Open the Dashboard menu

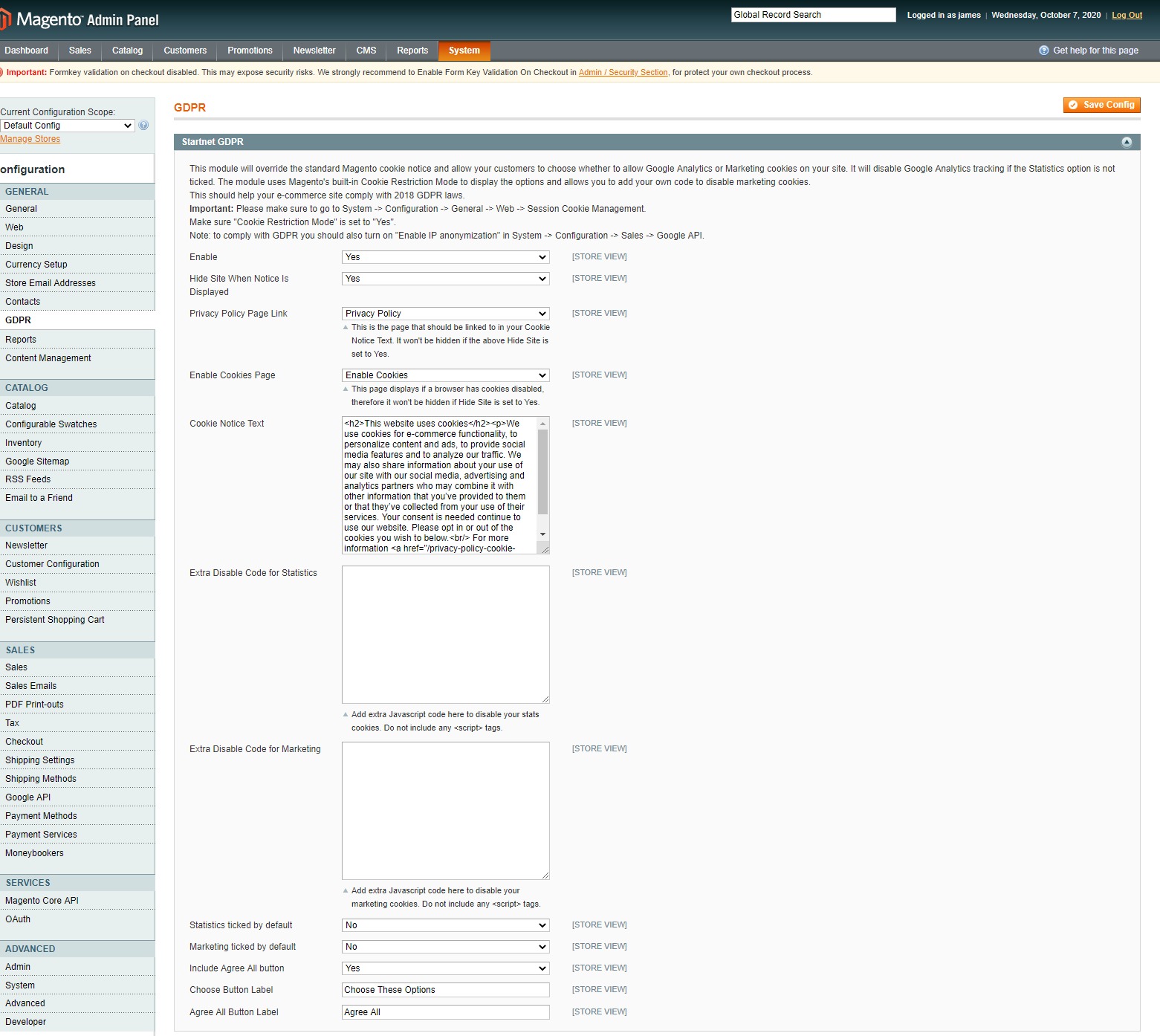click(26, 51)
